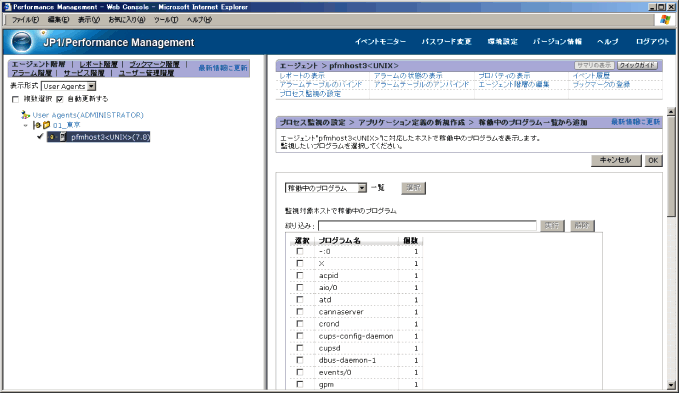Click the User Agents root tree icon
The width and height of the screenshot is (679, 393).
pos(26,115)
